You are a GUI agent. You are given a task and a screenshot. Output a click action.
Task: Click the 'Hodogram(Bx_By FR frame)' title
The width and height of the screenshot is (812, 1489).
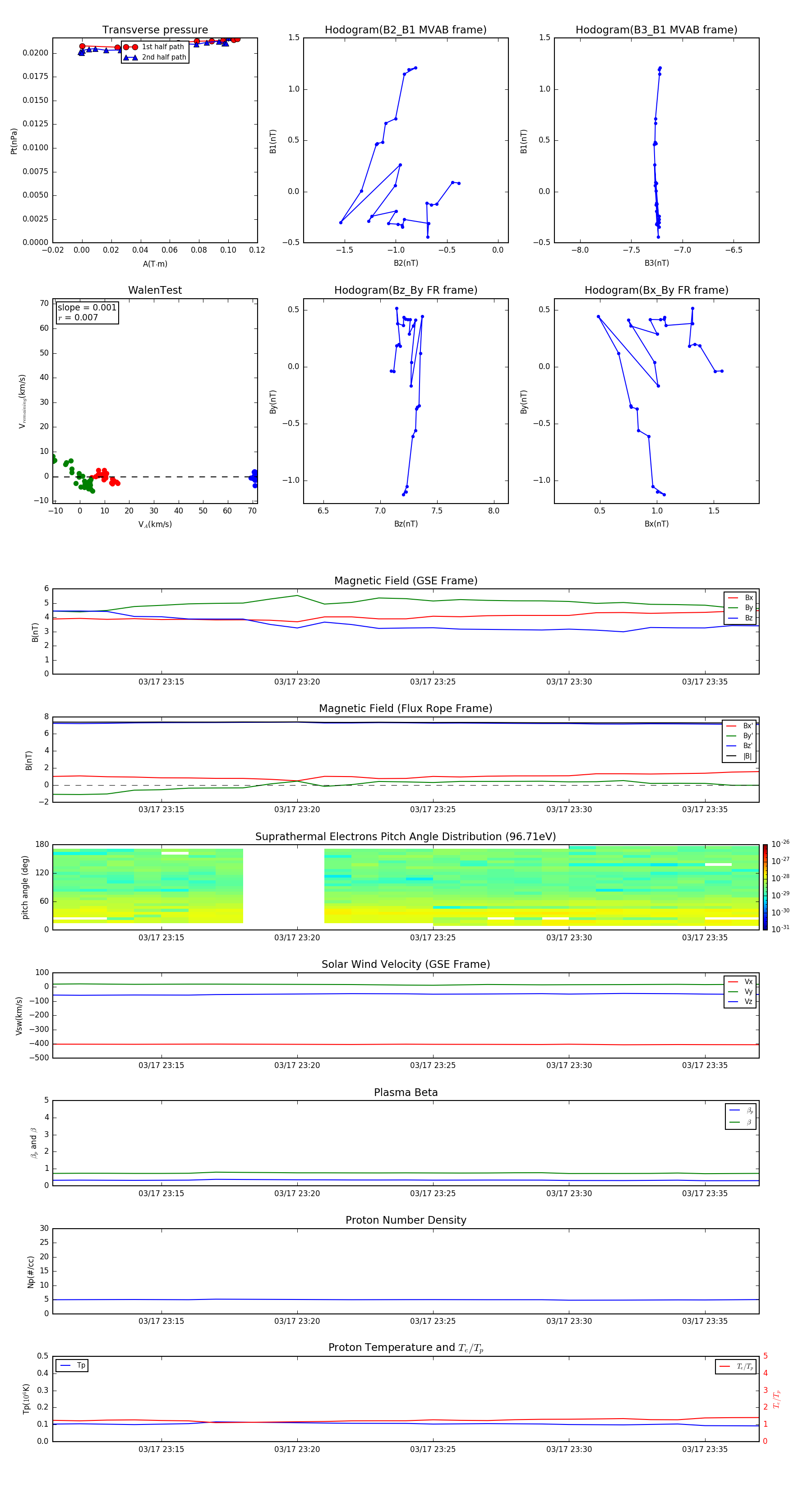point(656,290)
